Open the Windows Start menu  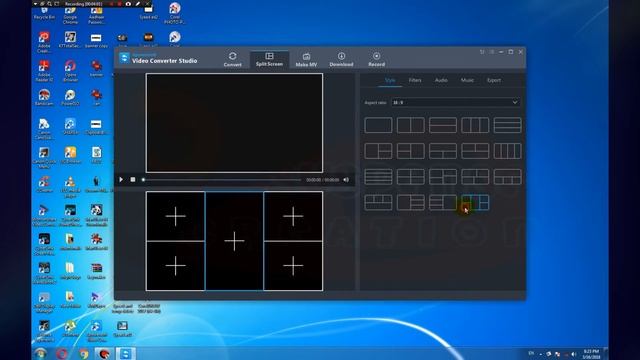tap(41, 353)
